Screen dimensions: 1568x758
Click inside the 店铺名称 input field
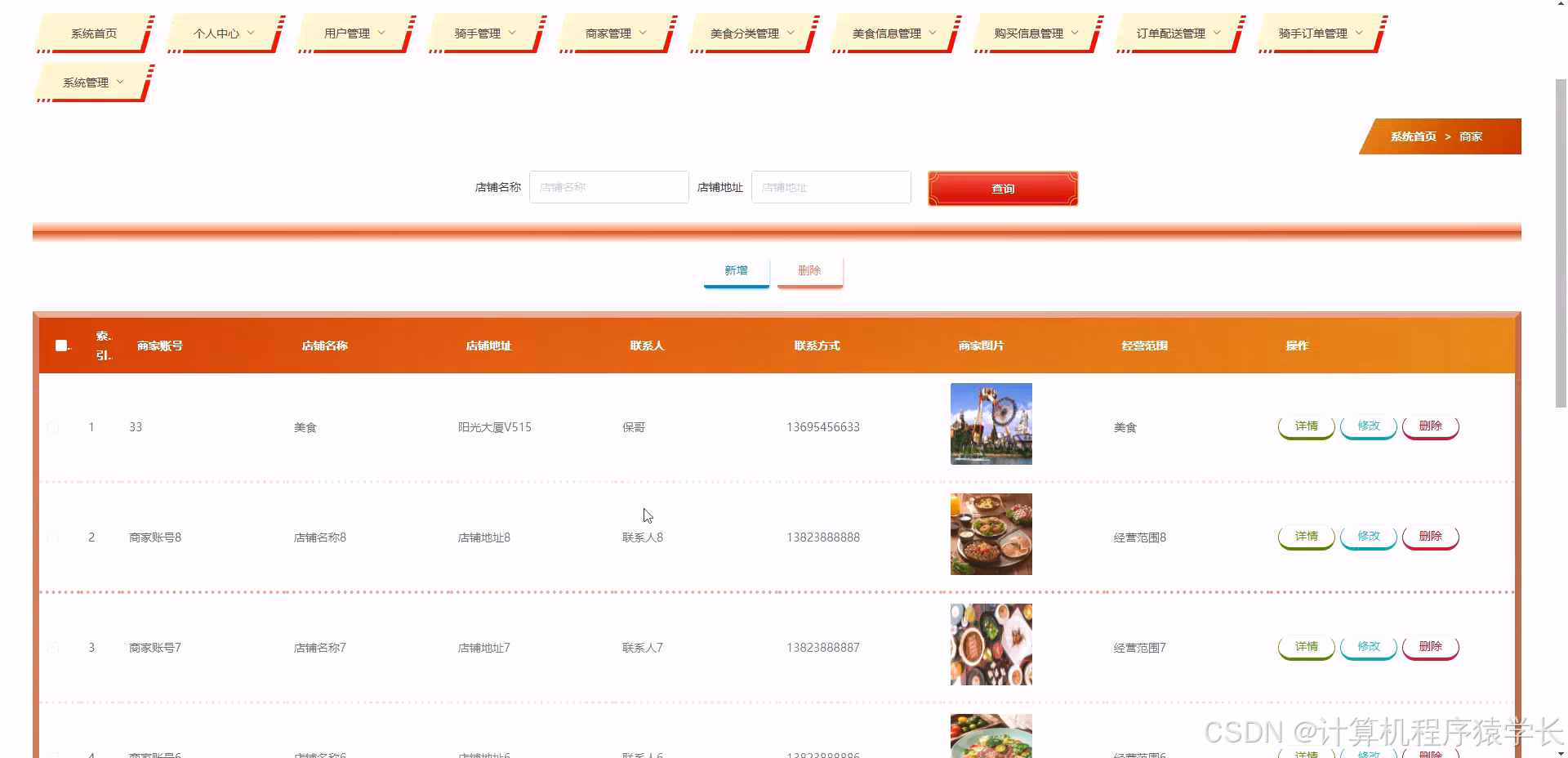click(x=608, y=186)
